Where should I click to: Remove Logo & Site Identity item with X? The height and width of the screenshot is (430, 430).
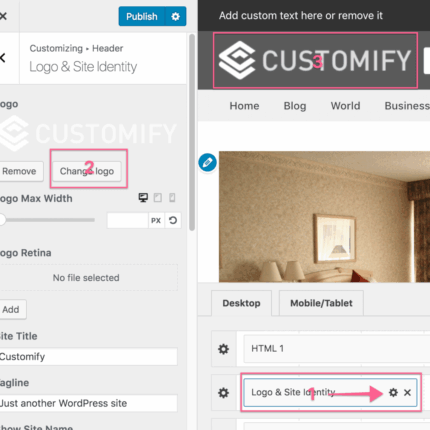(407, 393)
